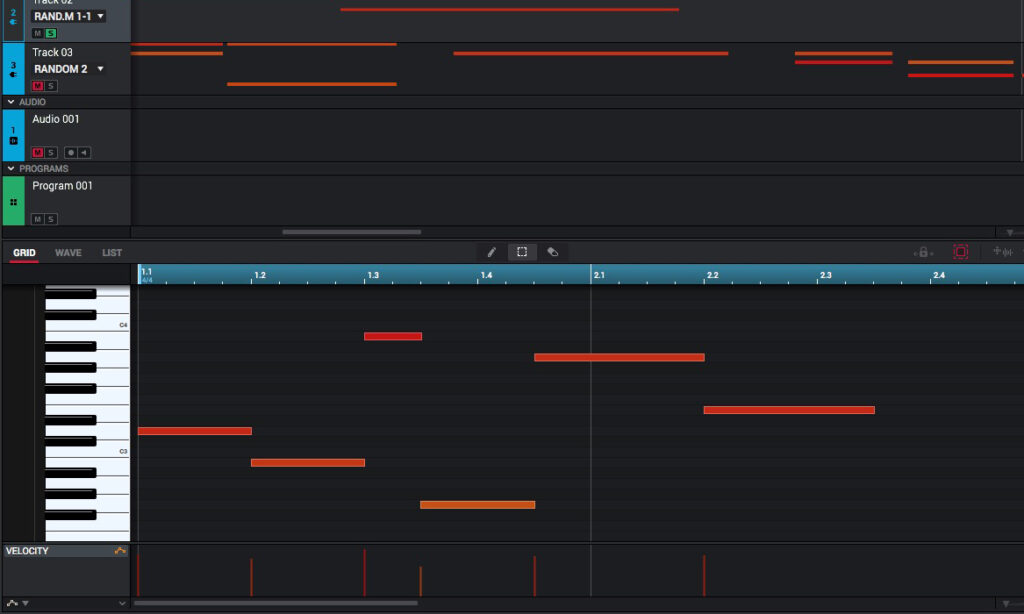This screenshot has height=614, width=1024.
Task: Click bar marker 1.2 on the ruler
Action: pyautogui.click(x=260, y=275)
